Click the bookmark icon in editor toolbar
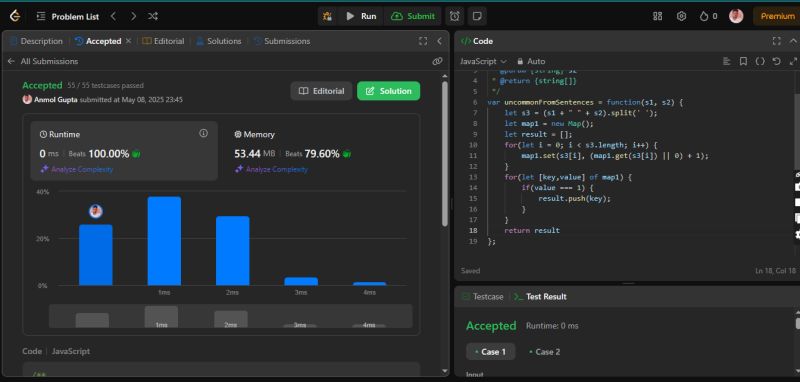800x382 pixels. coord(743,61)
